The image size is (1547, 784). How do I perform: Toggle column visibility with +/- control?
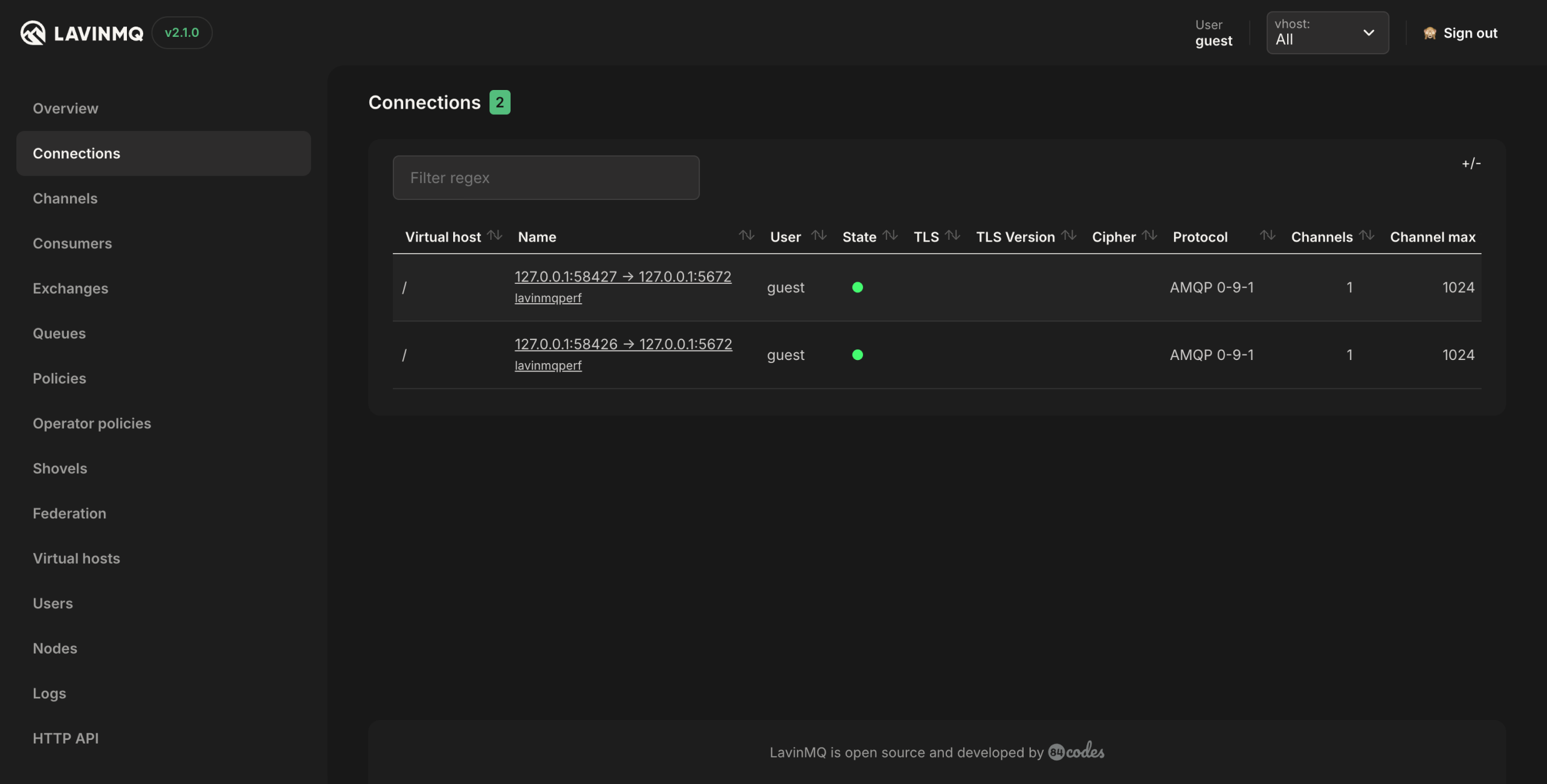tap(1471, 163)
